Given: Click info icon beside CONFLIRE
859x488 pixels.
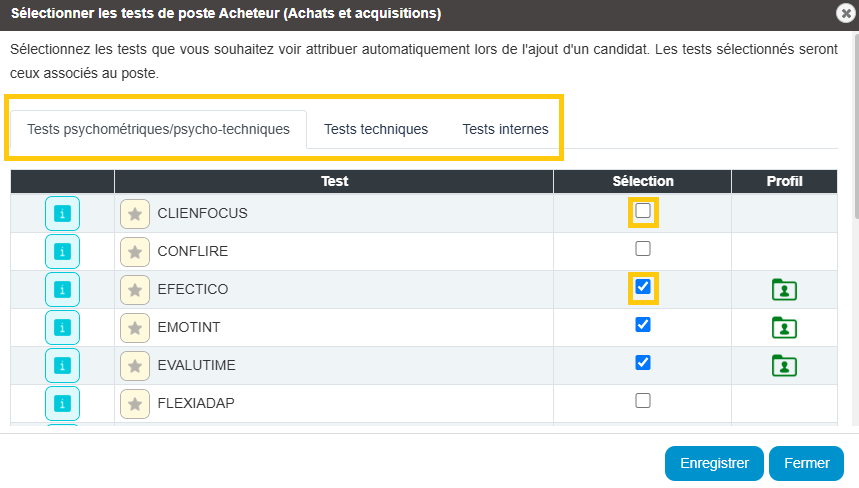Looking at the screenshot, I should 62,251.
